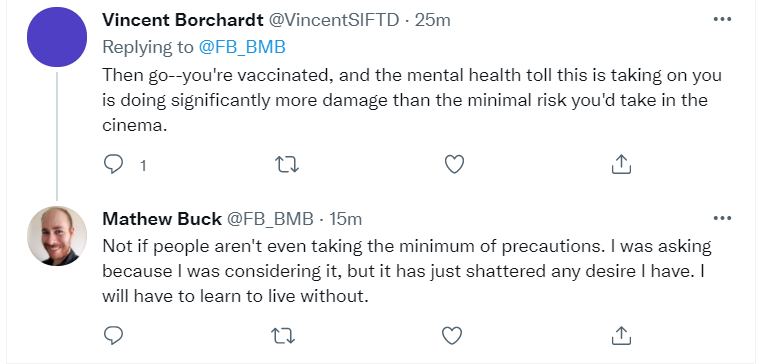Open Vincent Borchardt's purple profile avatar

(57, 37)
